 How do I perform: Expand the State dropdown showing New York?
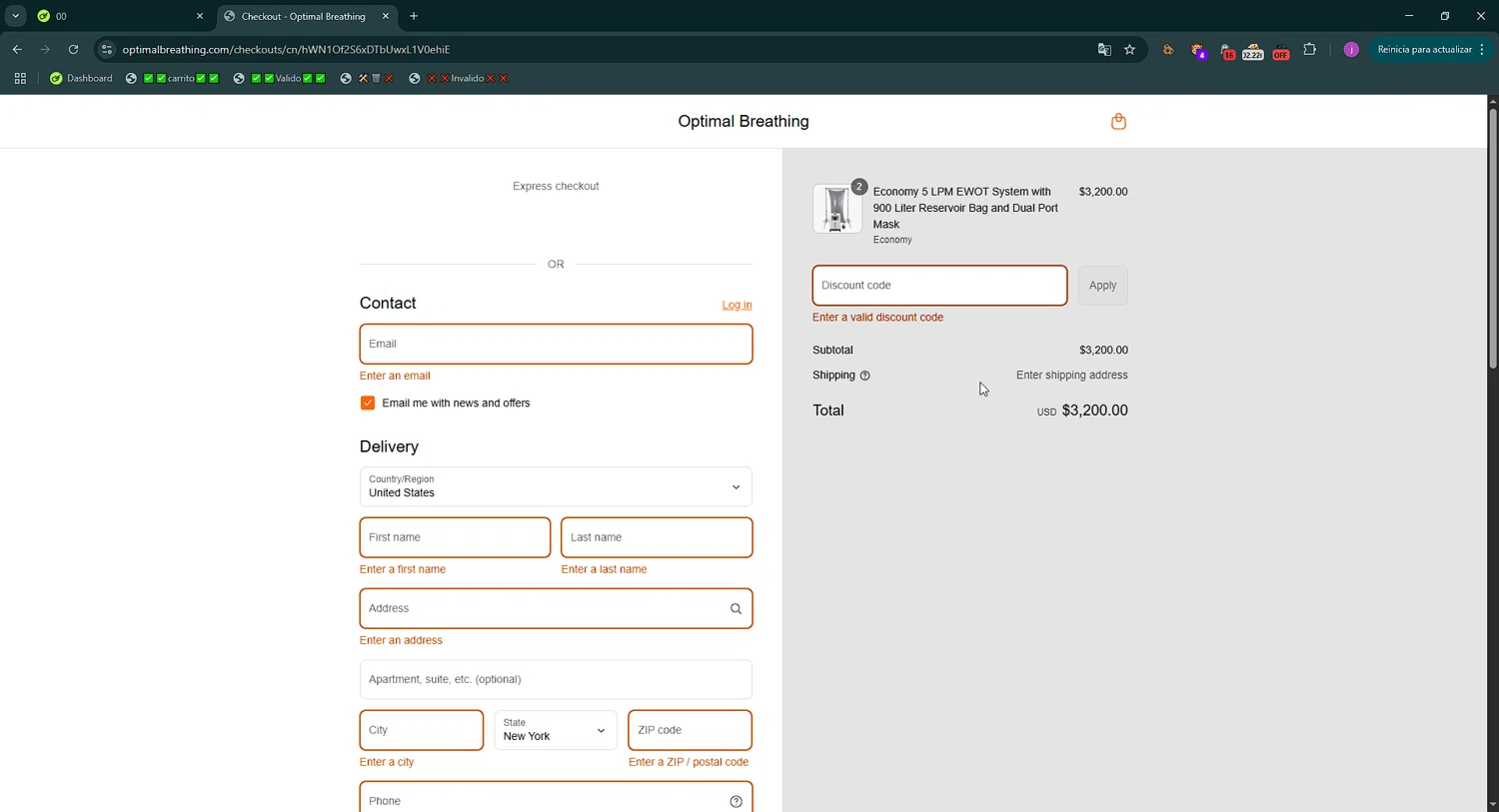(x=556, y=730)
